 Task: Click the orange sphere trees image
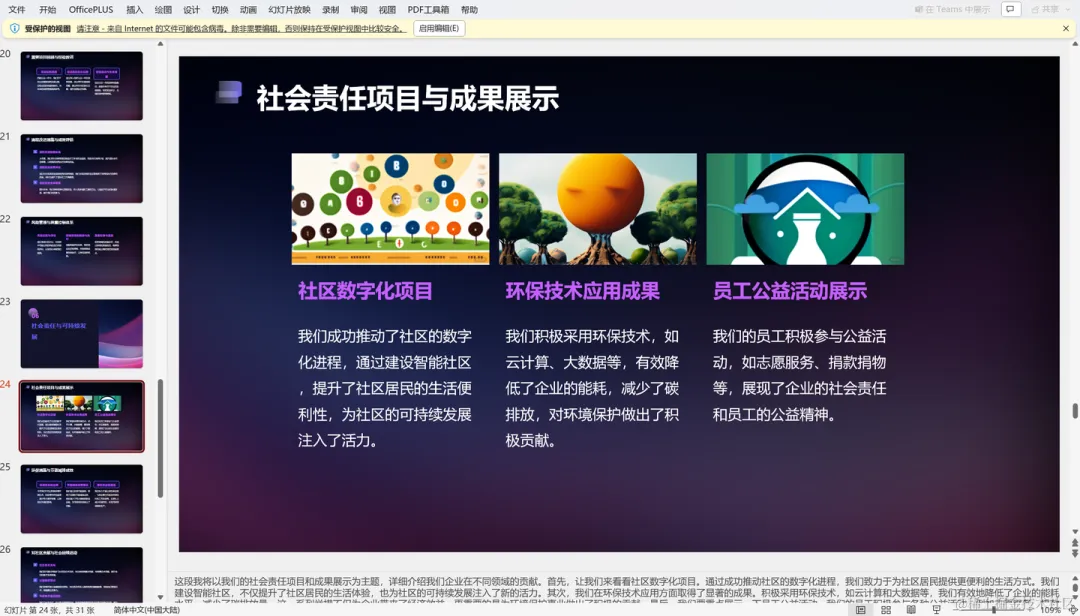(598, 209)
